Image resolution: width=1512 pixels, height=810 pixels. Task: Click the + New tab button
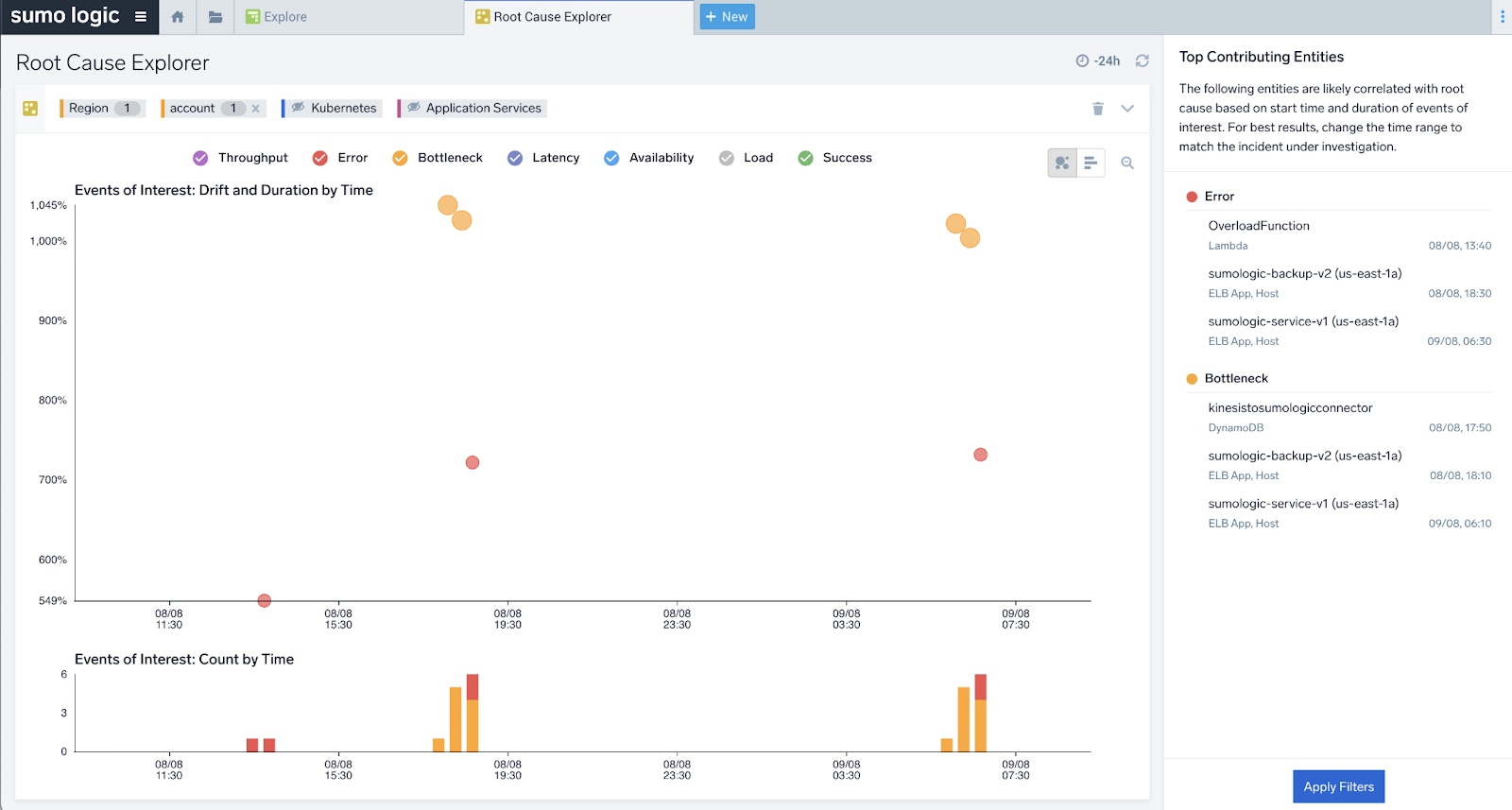click(x=727, y=16)
